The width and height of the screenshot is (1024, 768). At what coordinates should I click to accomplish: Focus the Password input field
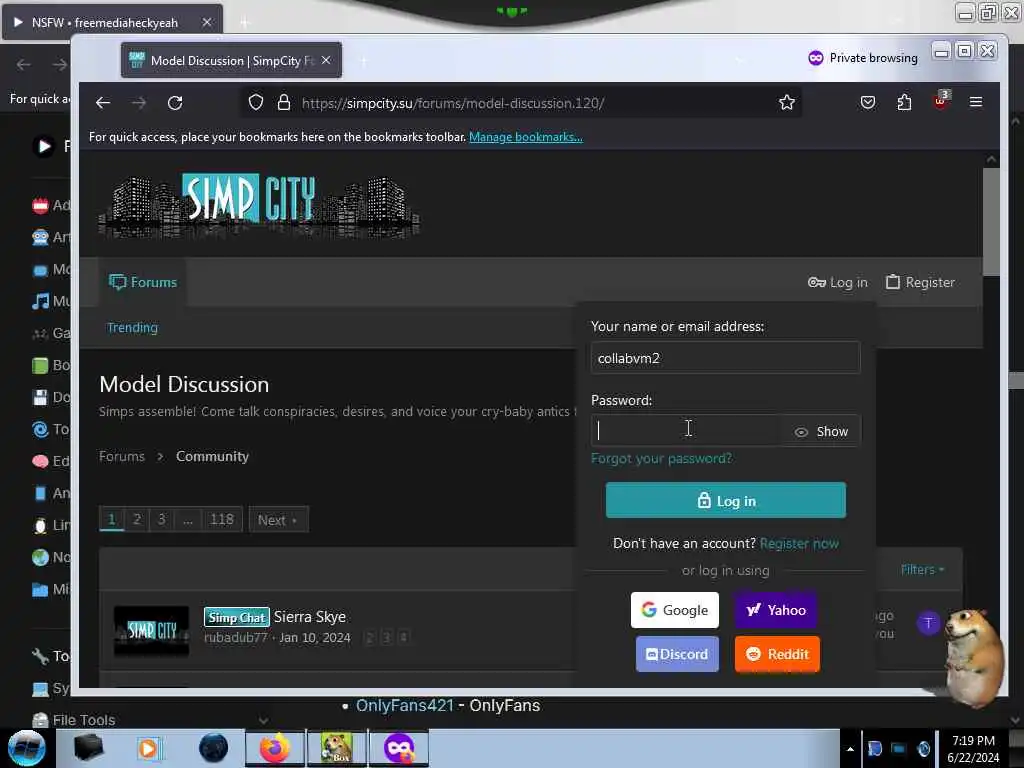point(686,431)
